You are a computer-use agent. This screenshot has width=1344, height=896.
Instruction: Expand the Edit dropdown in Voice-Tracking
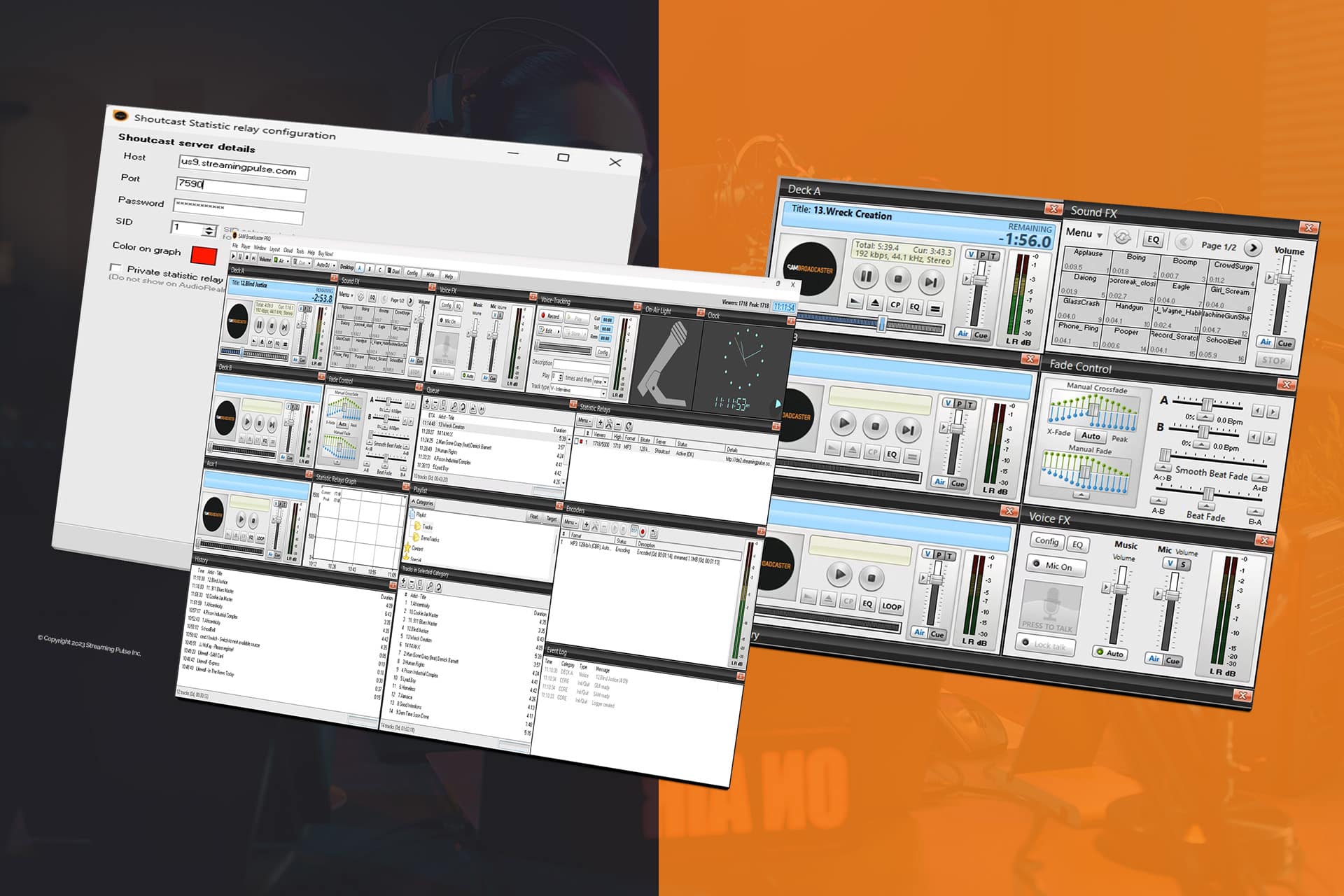(549, 331)
